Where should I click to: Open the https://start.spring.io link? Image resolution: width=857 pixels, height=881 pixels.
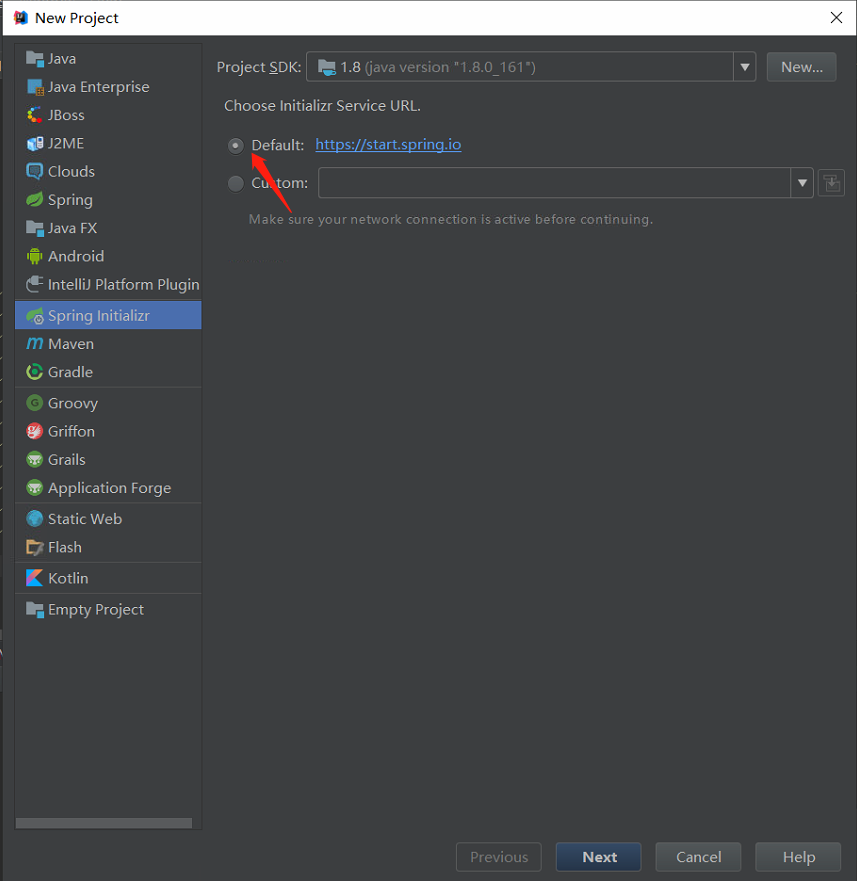pos(388,144)
